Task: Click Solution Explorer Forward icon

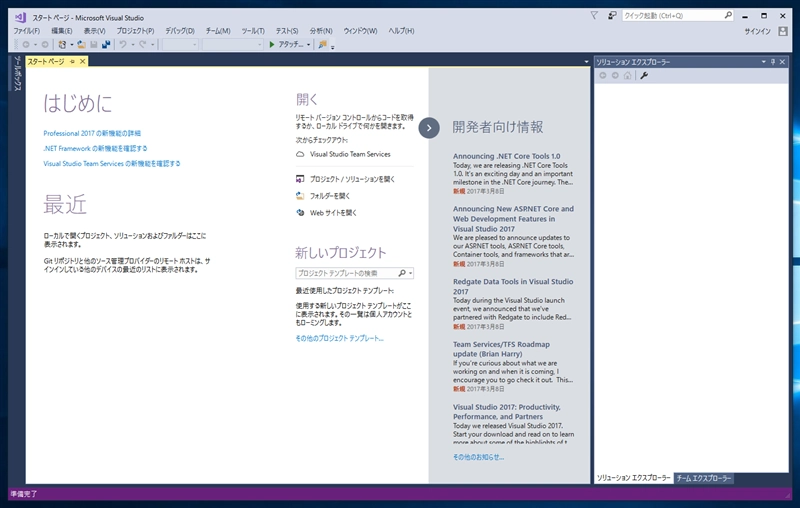Action: click(615, 75)
